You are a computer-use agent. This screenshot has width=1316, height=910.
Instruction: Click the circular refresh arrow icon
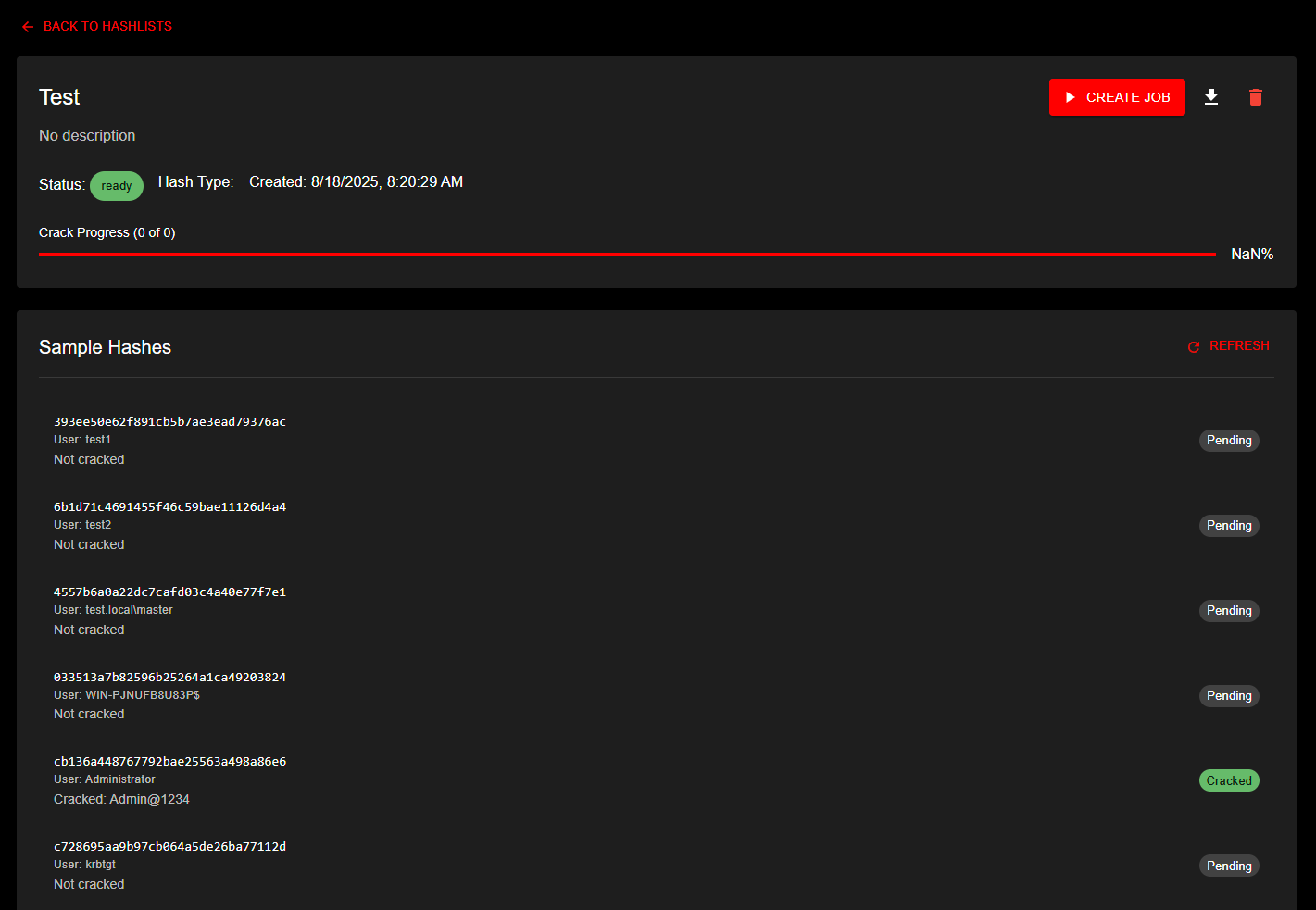pos(1193,346)
